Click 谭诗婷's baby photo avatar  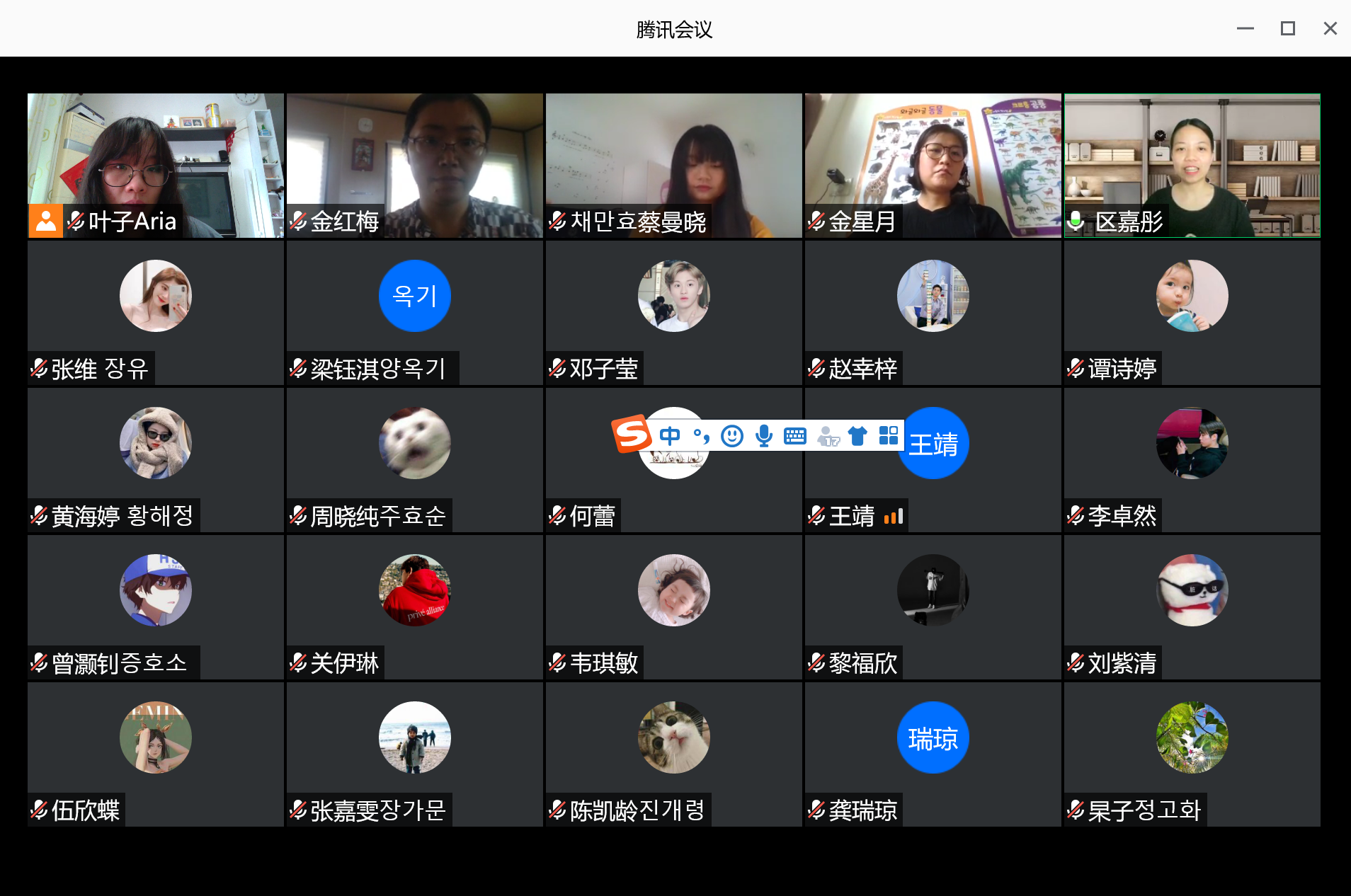[x=1192, y=296]
